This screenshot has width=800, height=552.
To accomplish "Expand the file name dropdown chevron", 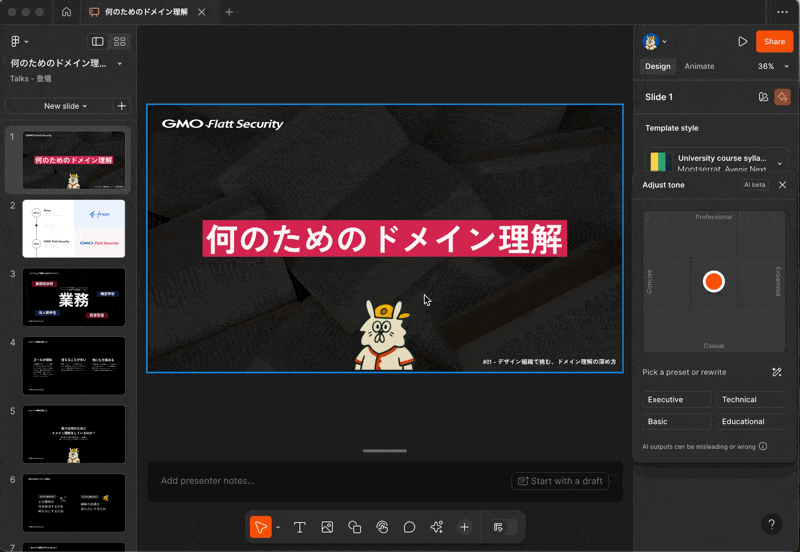I will point(119,63).
